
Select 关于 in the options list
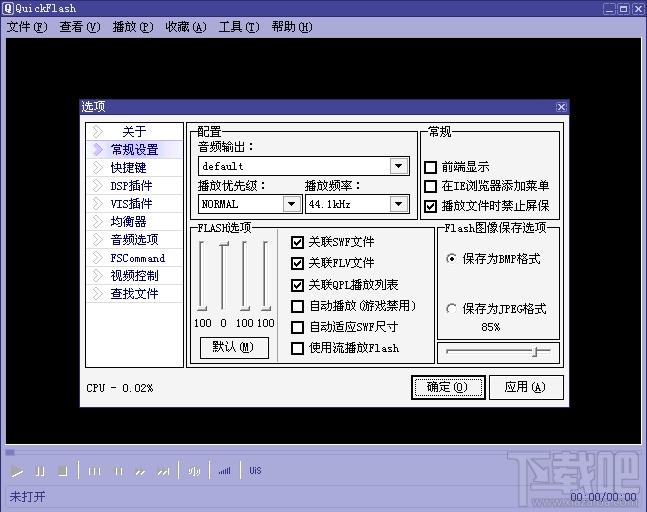pos(135,132)
